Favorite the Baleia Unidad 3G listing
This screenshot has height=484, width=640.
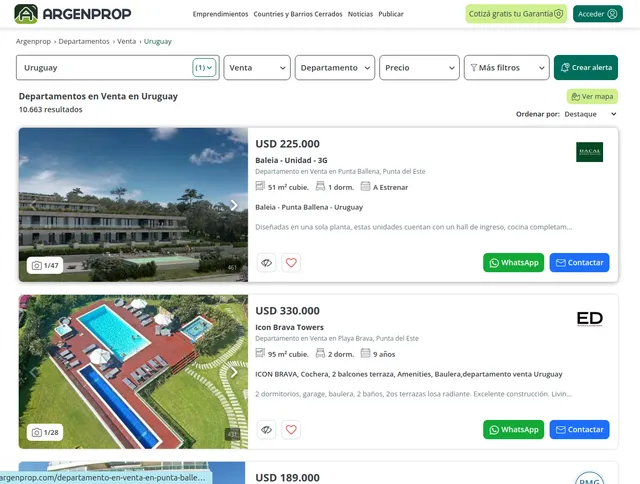pos(291,263)
